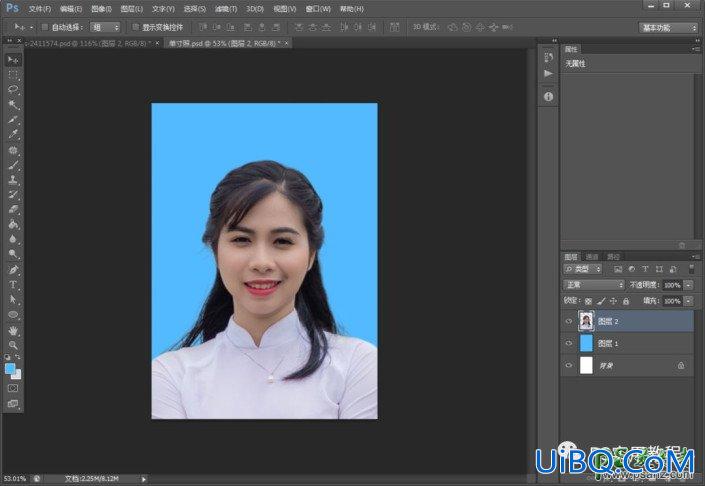Viewport: 705px width, 486px height.
Task: Open the auto-select 组 dropdown
Action: point(105,27)
